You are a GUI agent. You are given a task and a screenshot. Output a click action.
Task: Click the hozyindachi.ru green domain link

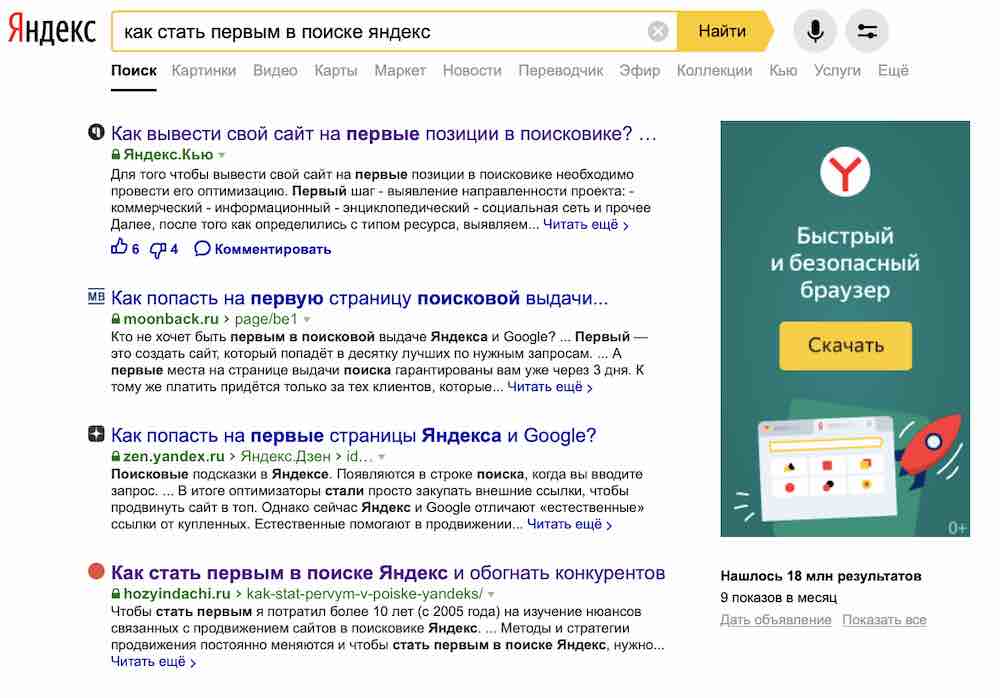(x=177, y=593)
